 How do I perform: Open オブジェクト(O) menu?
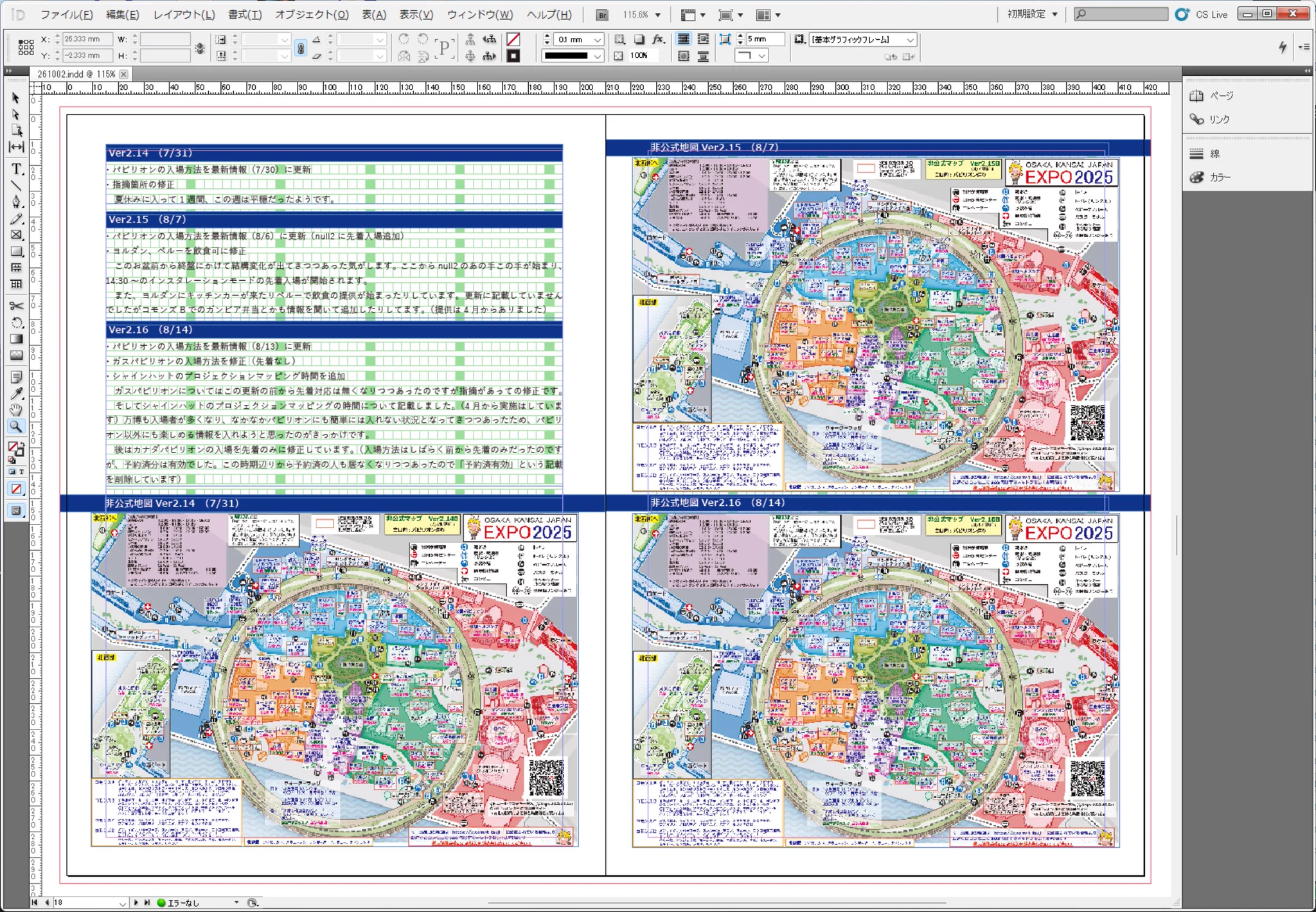[x=312, y=15]
